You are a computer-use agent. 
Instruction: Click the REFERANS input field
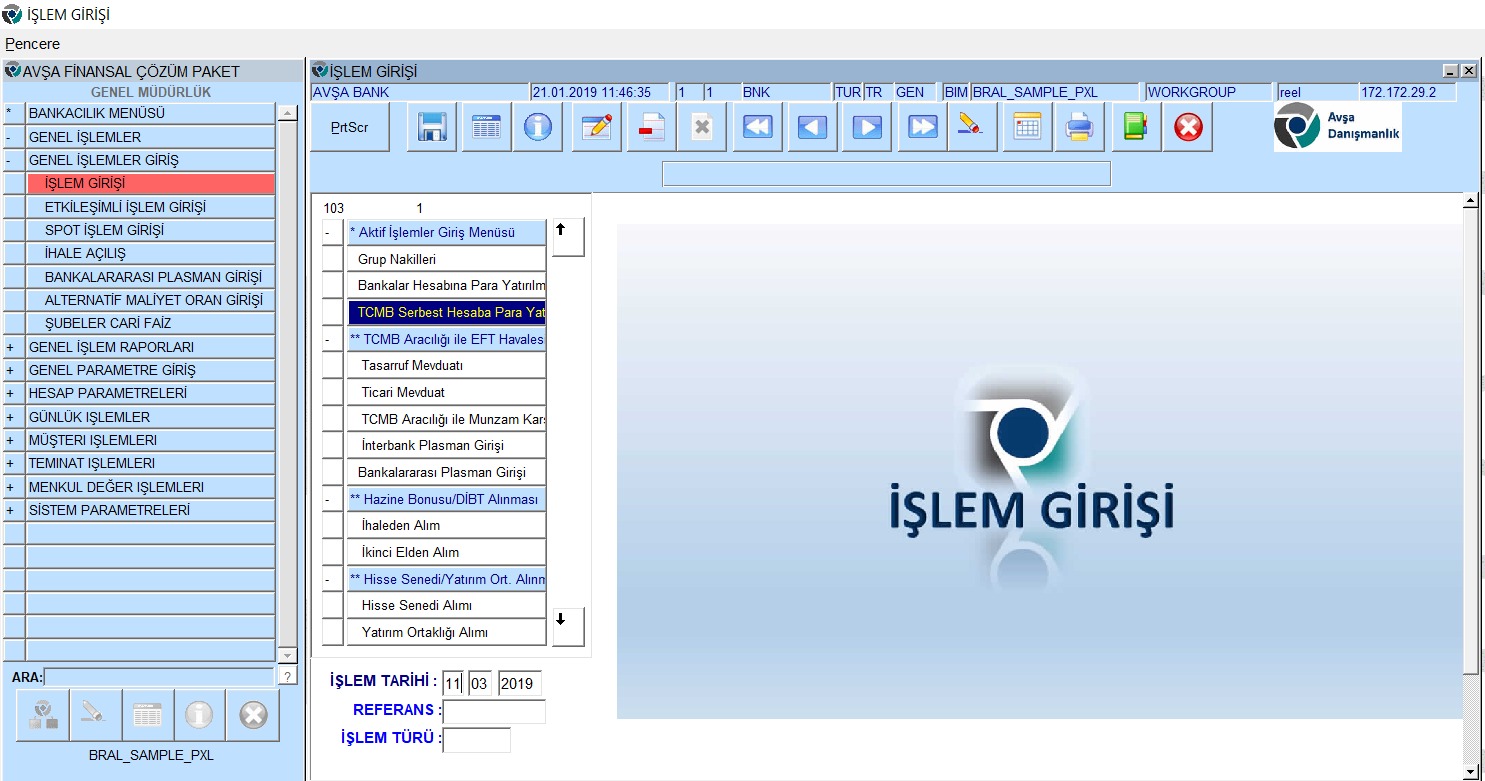pos(494,711)
